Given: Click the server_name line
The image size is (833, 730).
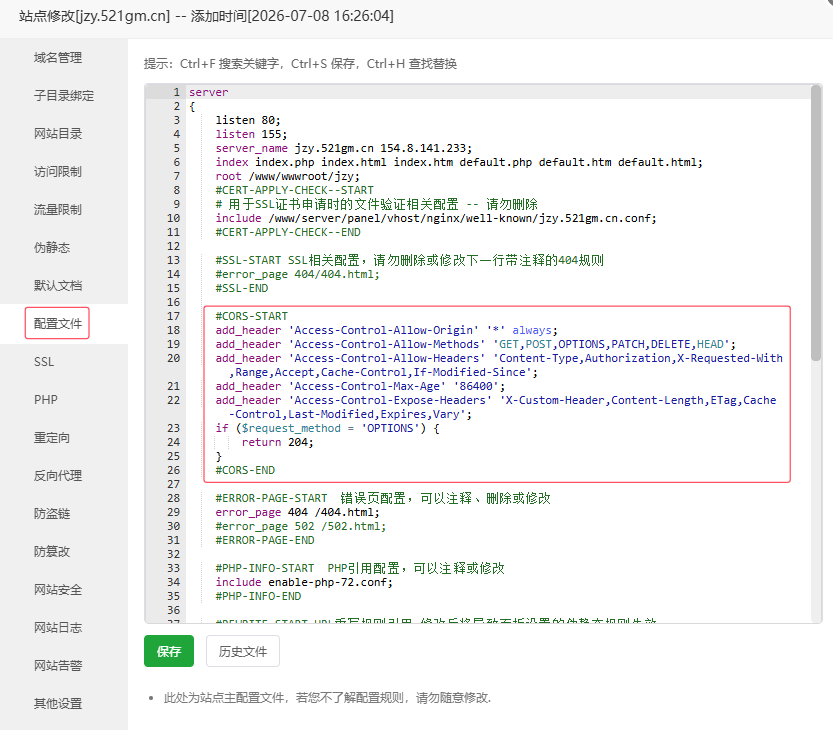Looking at the screenshot, I should [x=343, y=148].
